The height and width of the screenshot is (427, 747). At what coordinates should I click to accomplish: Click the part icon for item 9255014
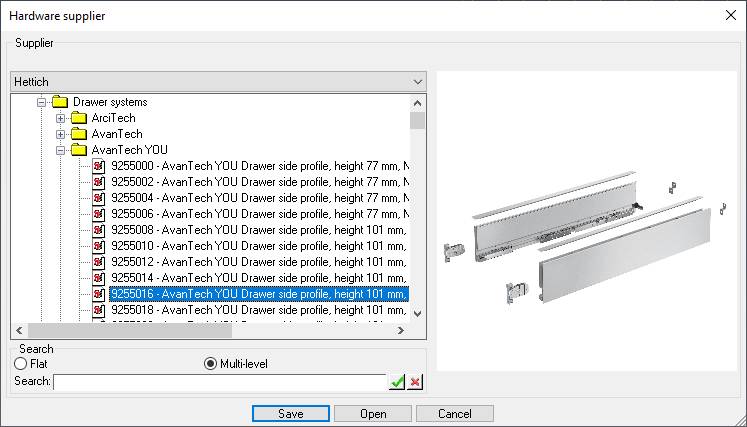(98, 278)
